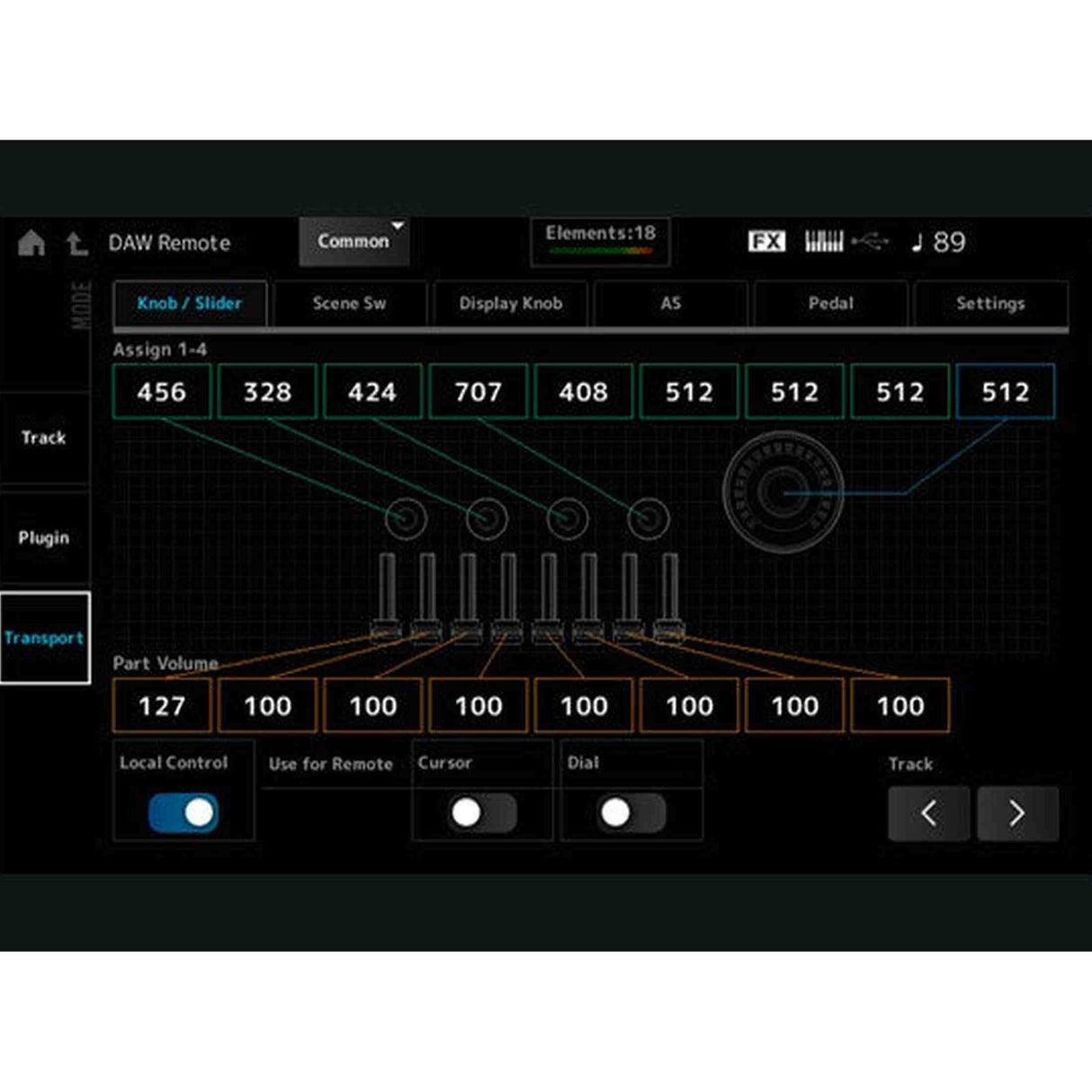Open the Common dropdown
This screenshot has width=1092, height=1092.
tap(354, 241)
